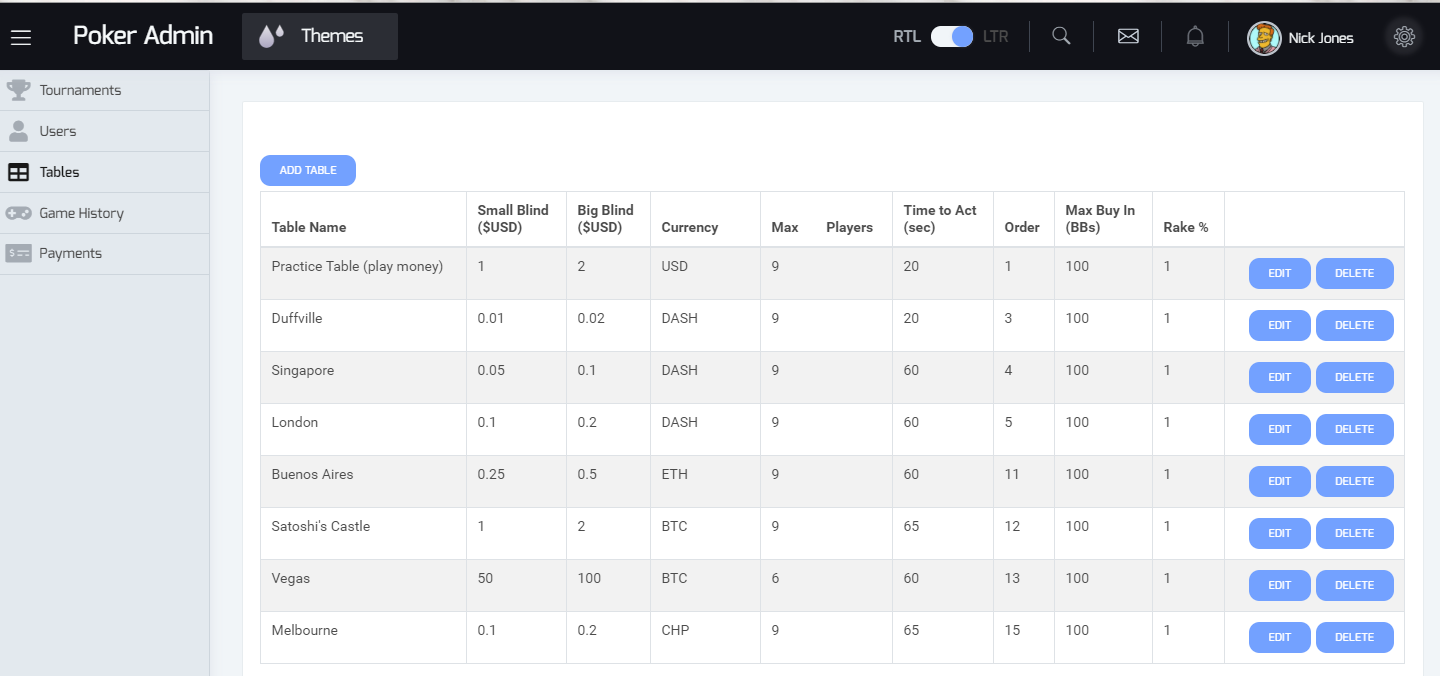Click Nick Jones avatar picture
The image size is (1440, 676).
[x=1264, y=38]
